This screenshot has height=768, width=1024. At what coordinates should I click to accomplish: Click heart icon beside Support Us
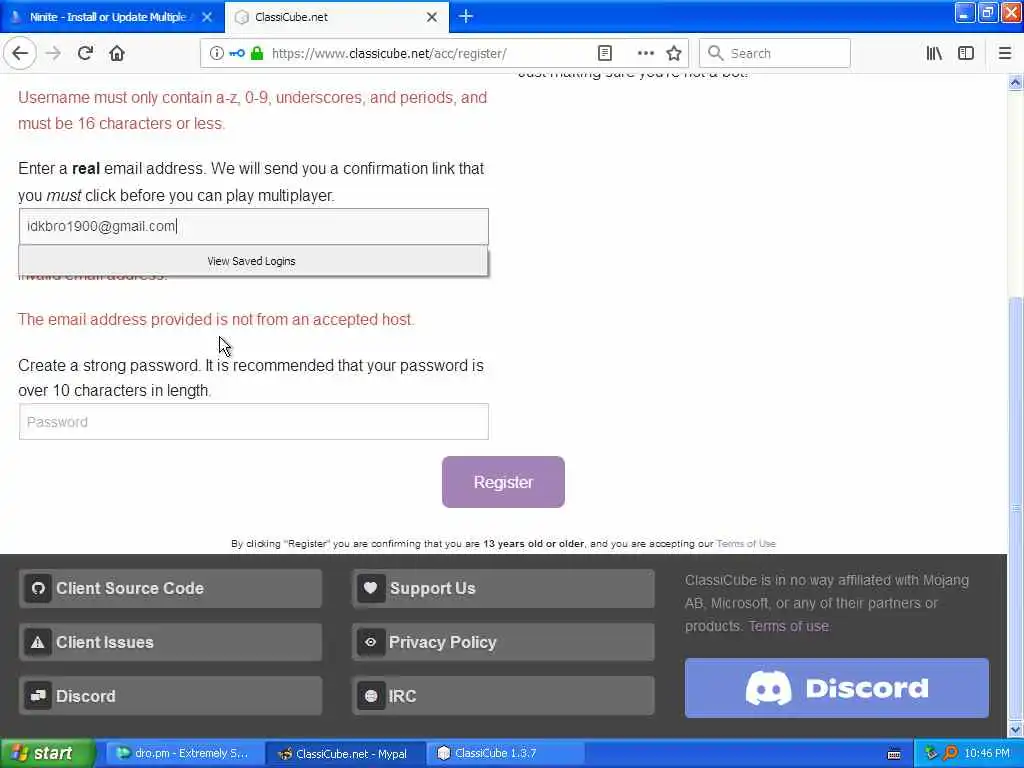[370, 588]
